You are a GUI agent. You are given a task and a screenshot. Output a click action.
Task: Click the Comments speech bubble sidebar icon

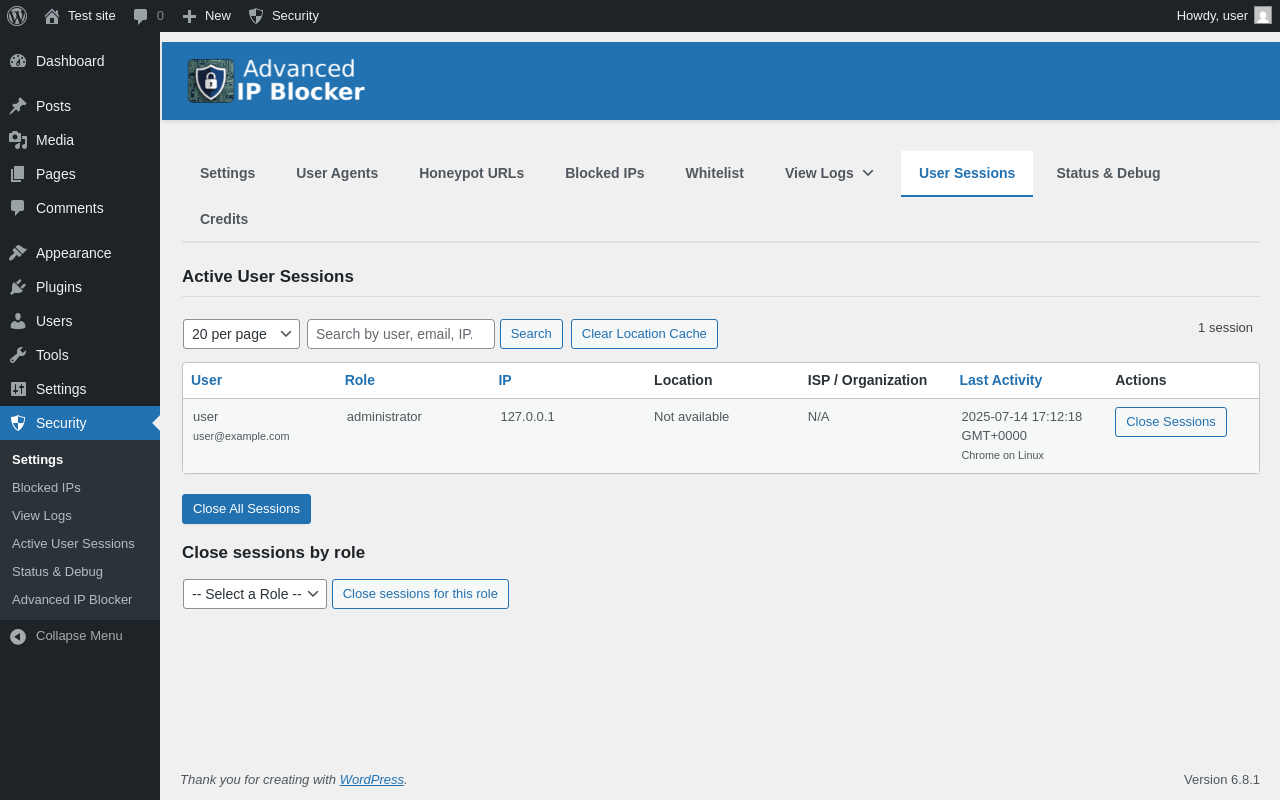tap(18, 208)
